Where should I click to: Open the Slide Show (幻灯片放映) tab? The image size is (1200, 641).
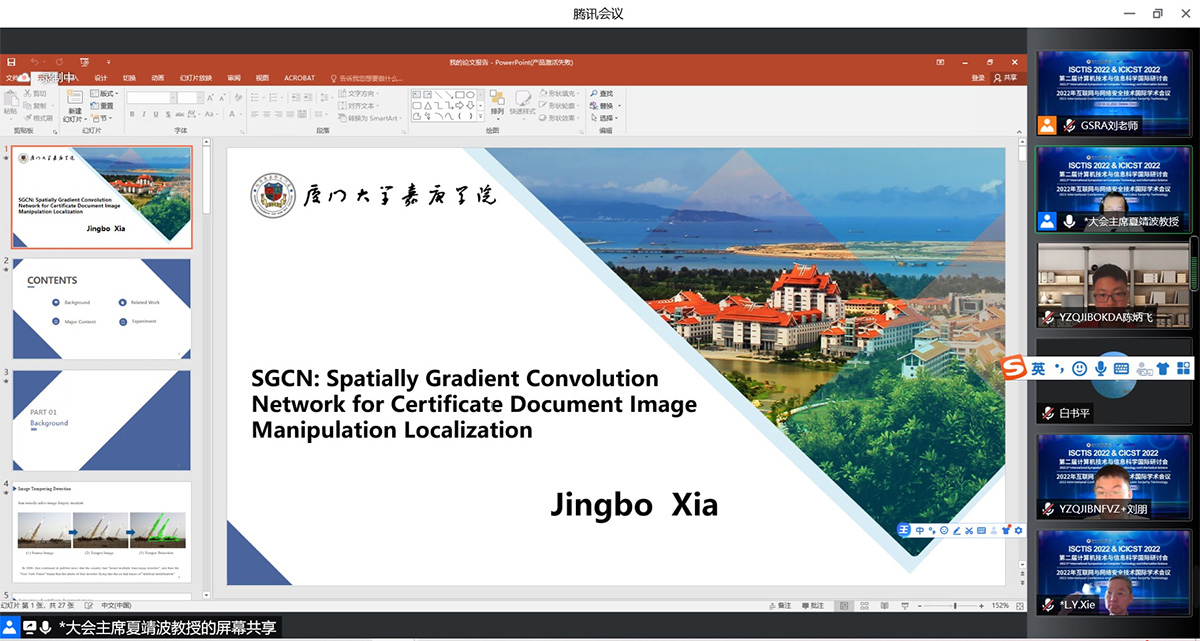pos(196,78)
